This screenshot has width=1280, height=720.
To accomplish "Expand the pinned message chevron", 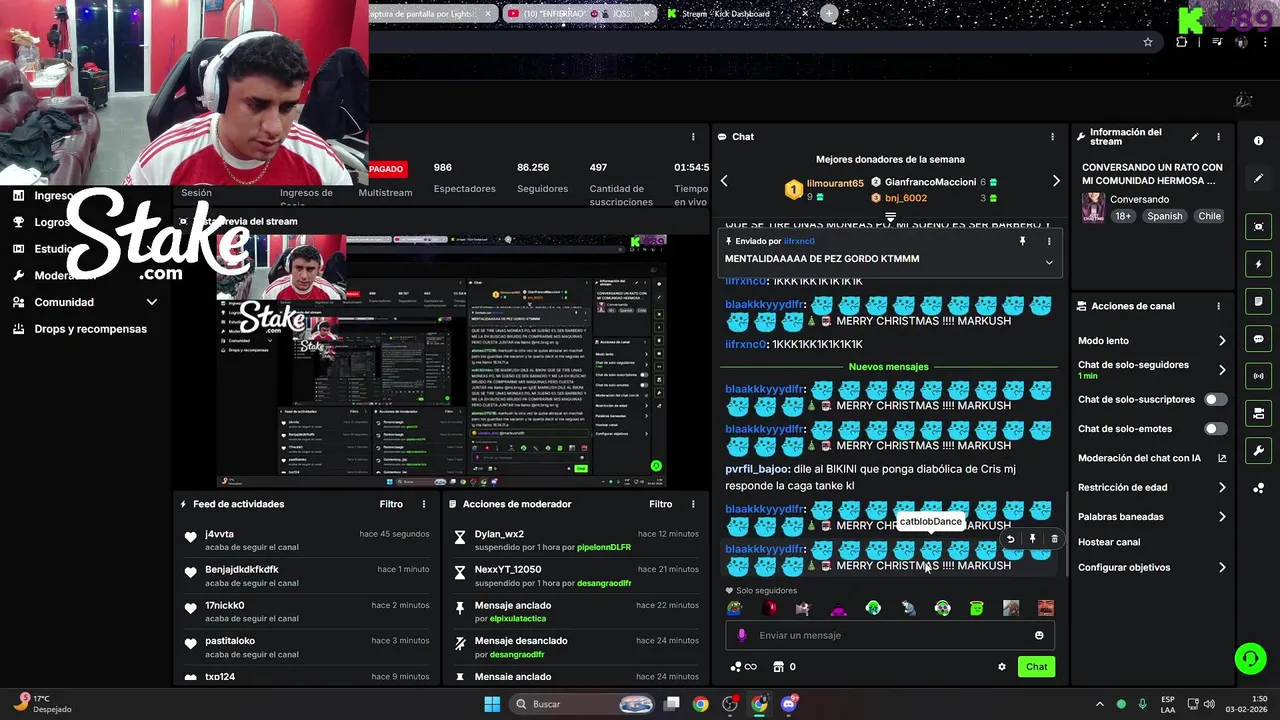I will pyautogui.click(x=1049, y=262).
